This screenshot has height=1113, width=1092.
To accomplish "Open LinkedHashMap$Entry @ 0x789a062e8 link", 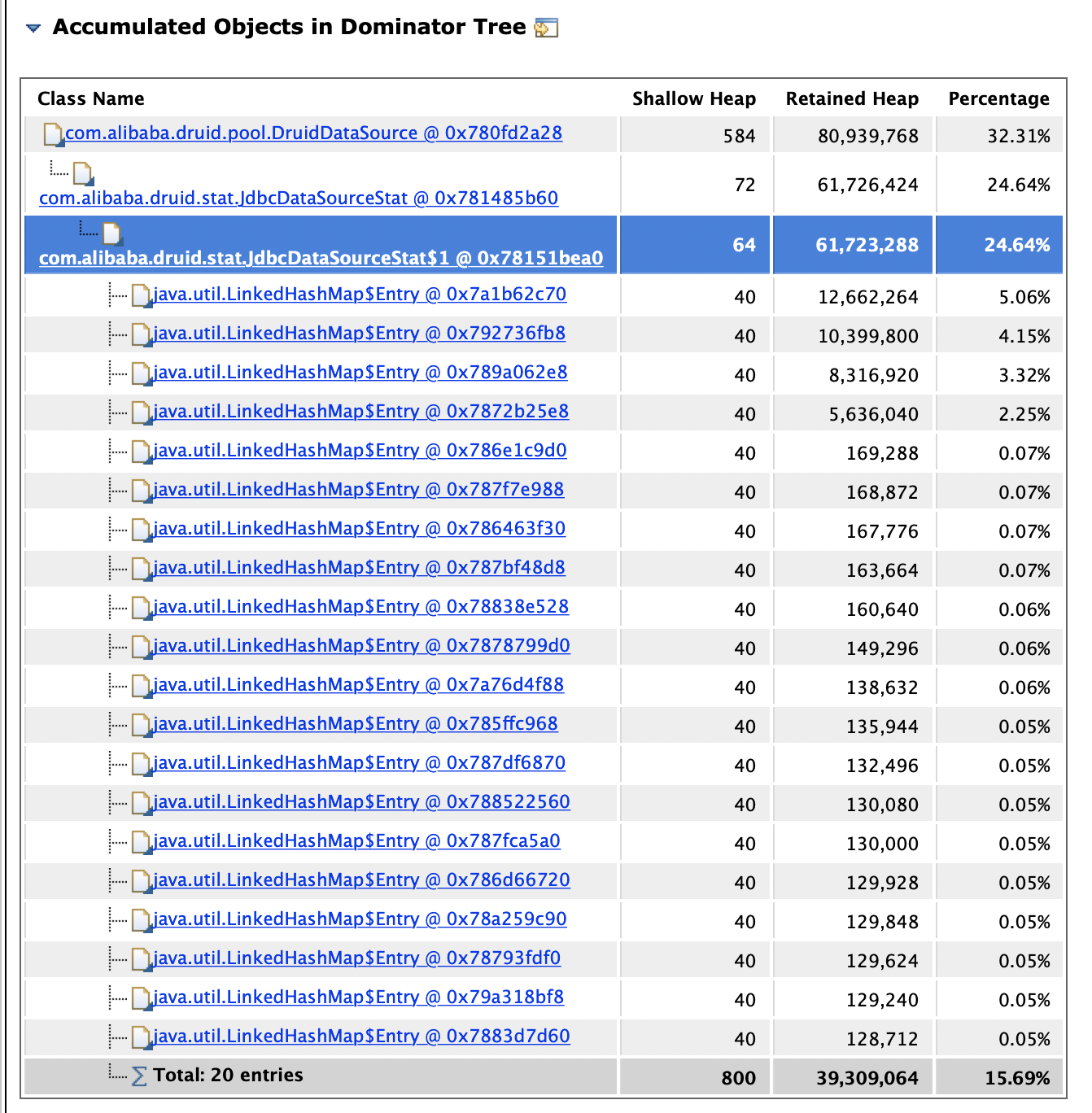I will point(360,372).
